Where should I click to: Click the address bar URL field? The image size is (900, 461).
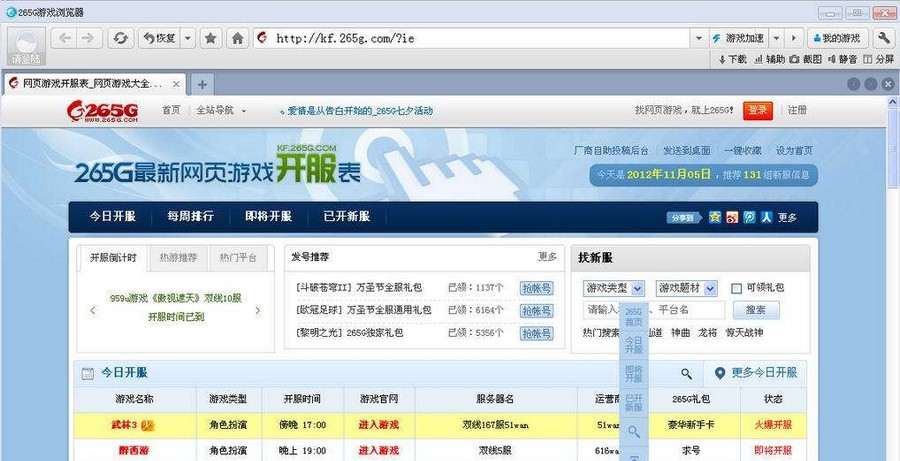471,38
